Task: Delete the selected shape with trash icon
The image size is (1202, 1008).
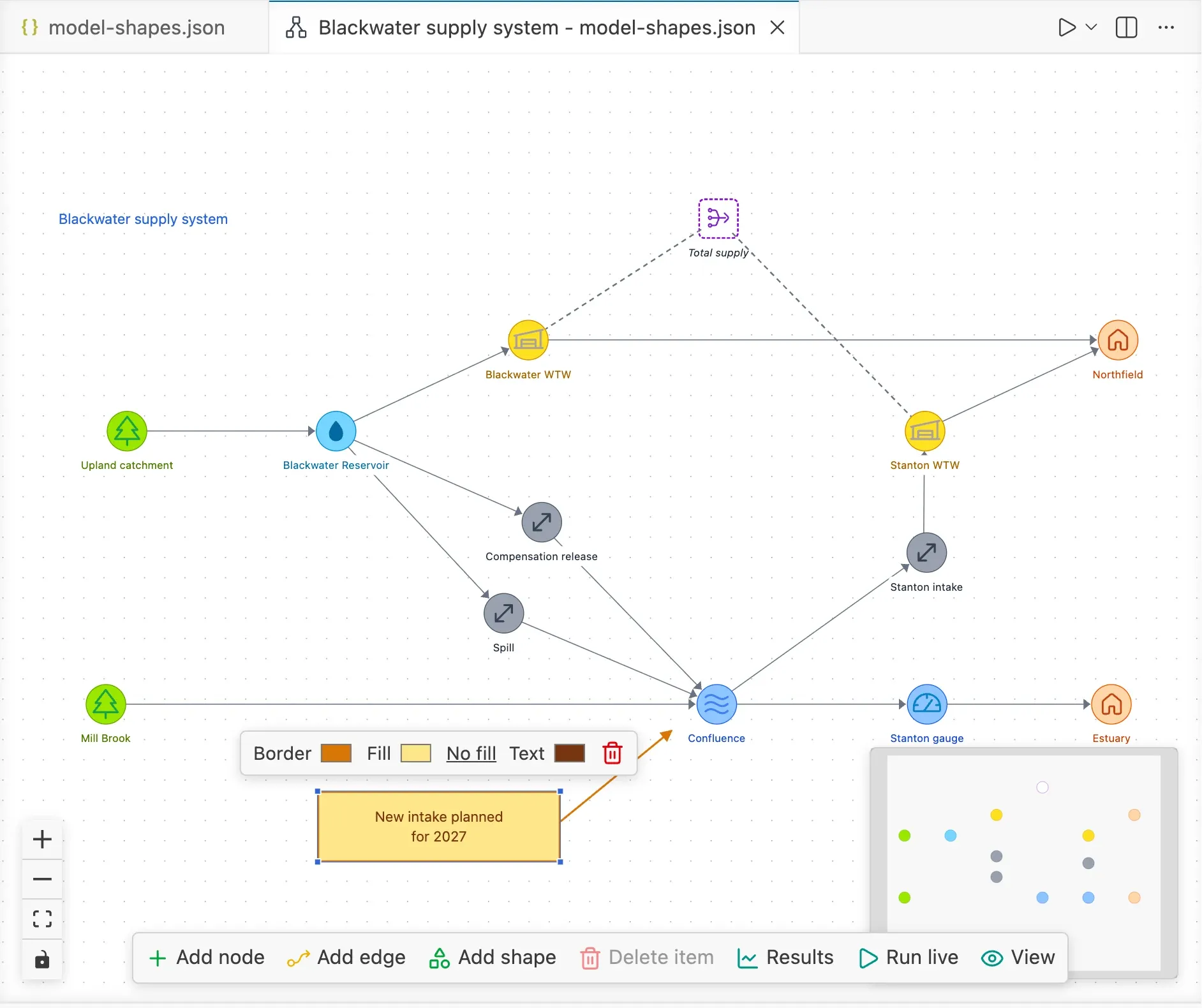Action: 612,753
